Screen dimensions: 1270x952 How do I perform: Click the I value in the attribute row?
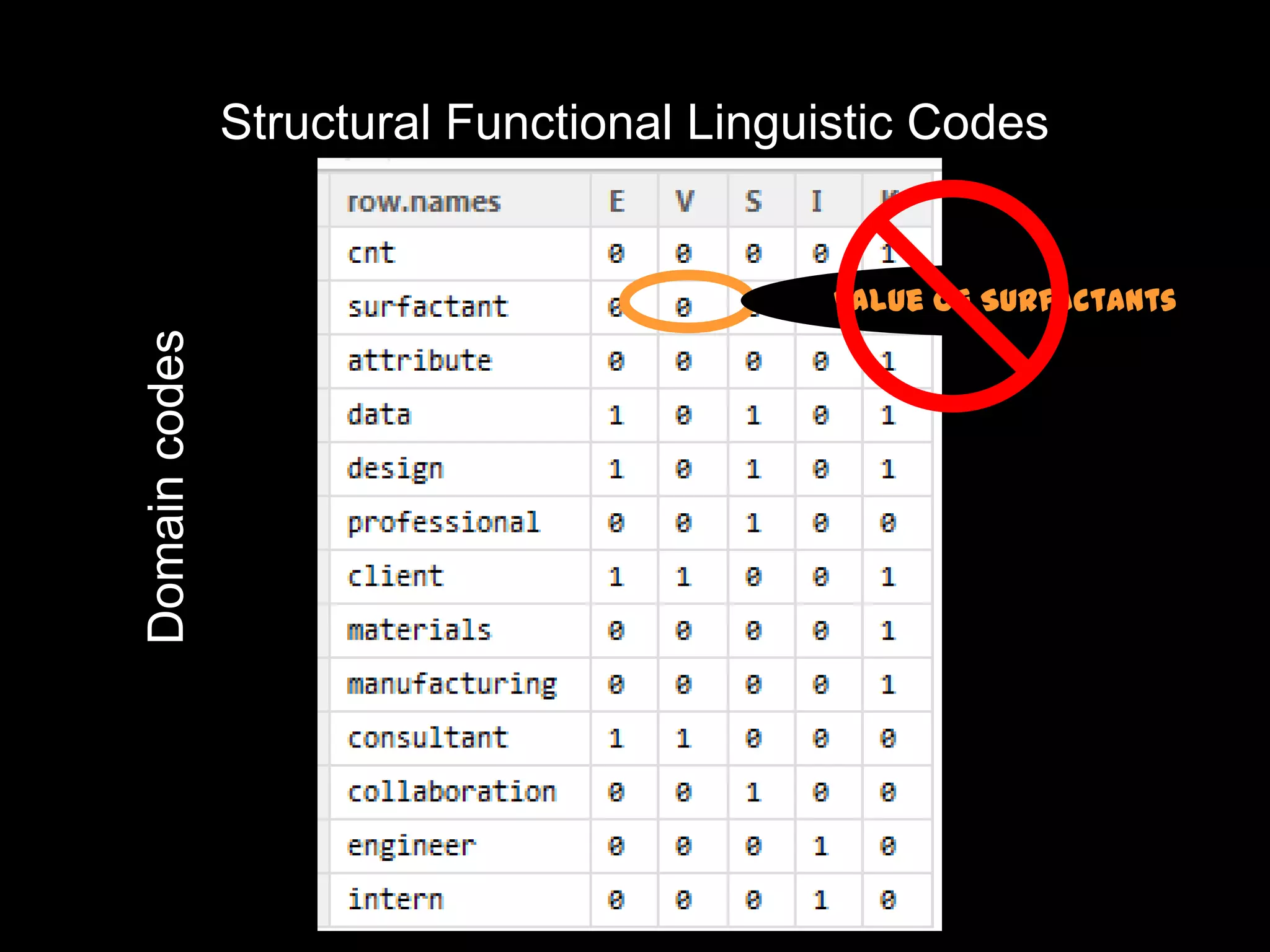coord(820,361)
